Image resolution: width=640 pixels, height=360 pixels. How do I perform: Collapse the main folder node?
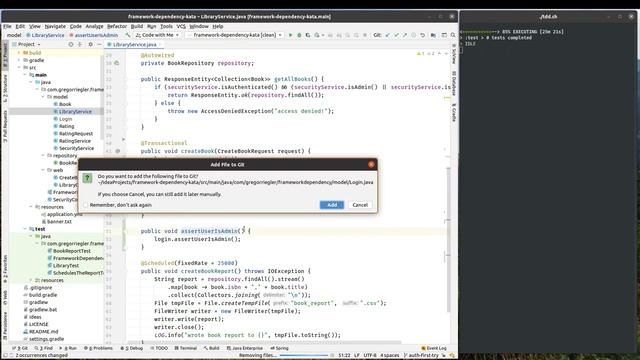click(x=25, y=75)
